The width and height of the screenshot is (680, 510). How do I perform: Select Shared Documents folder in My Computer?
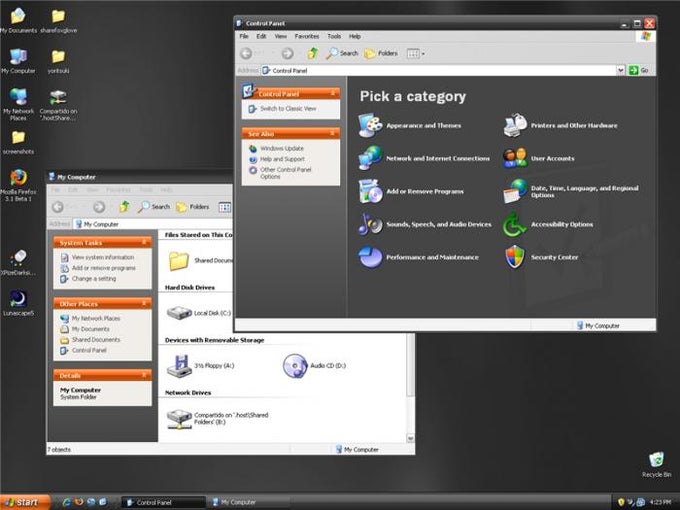[x=179, y=261]
